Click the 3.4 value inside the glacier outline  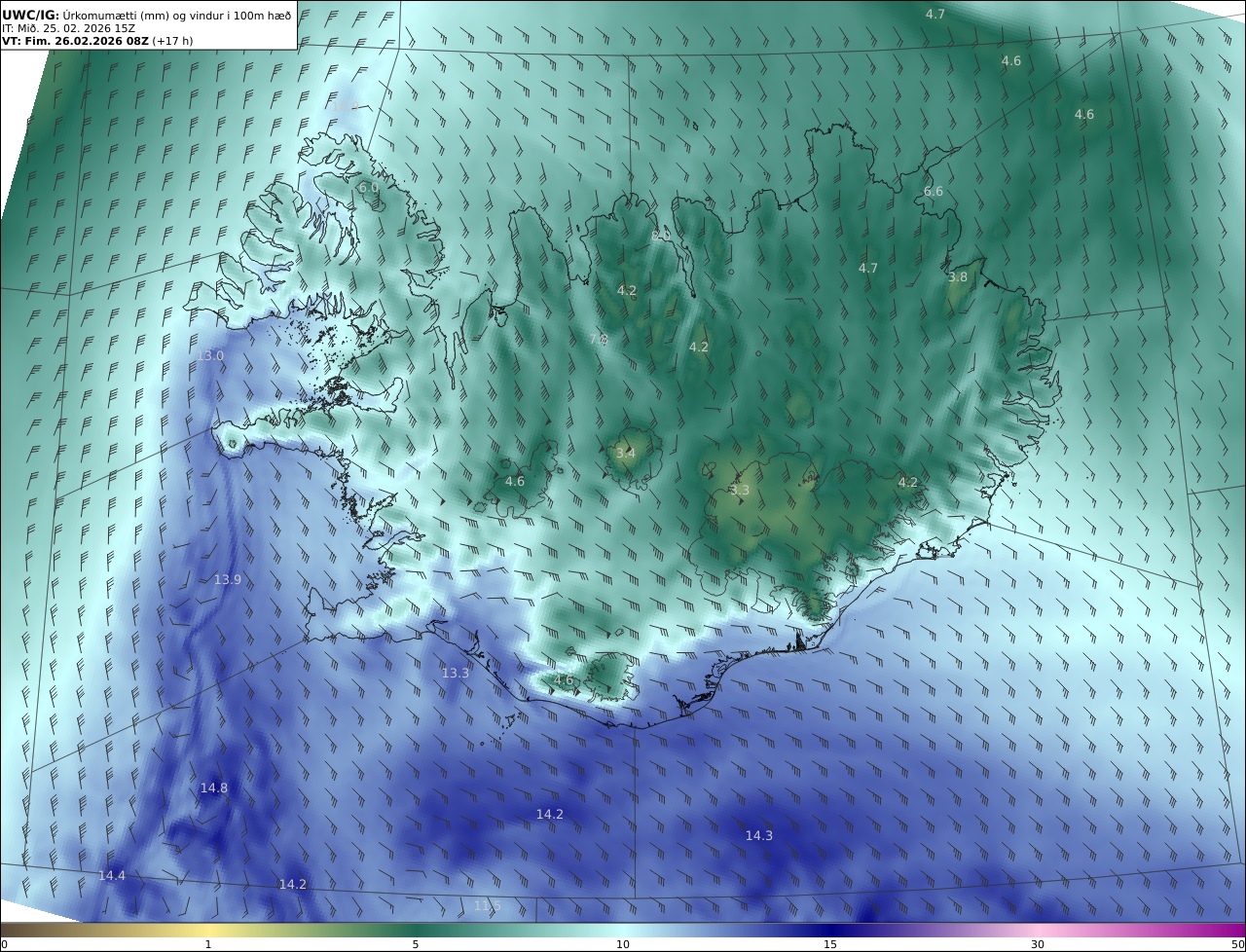click(625, 453)
